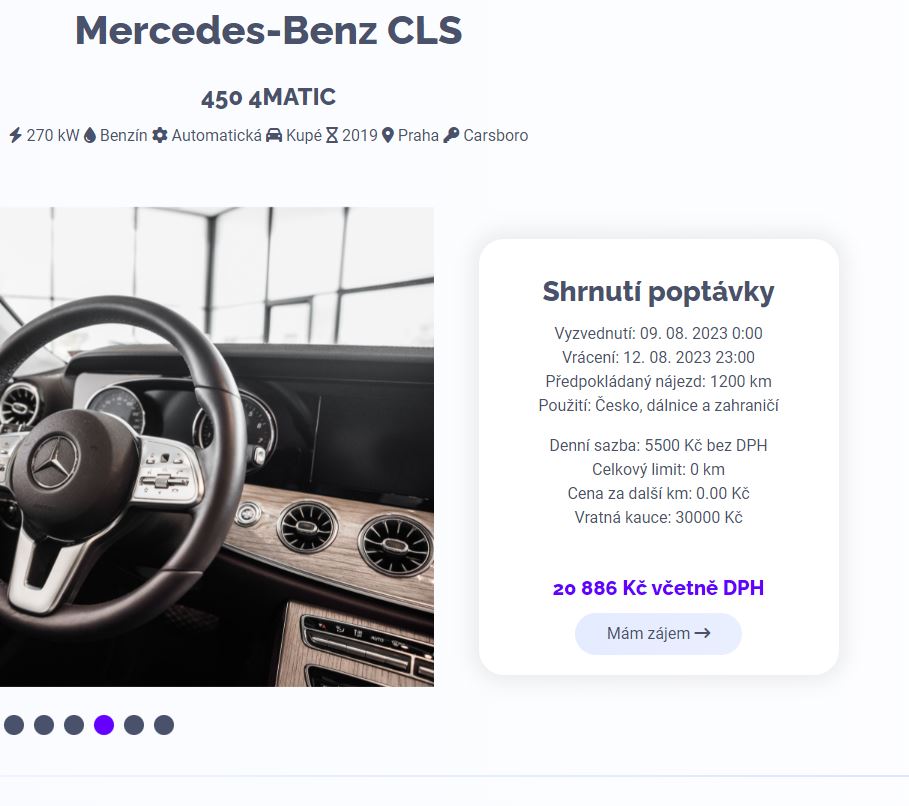The height and width of the screenshot is (806, 909).
Task: Click the 20 886 Kč total price
Action: coord(658,588)
